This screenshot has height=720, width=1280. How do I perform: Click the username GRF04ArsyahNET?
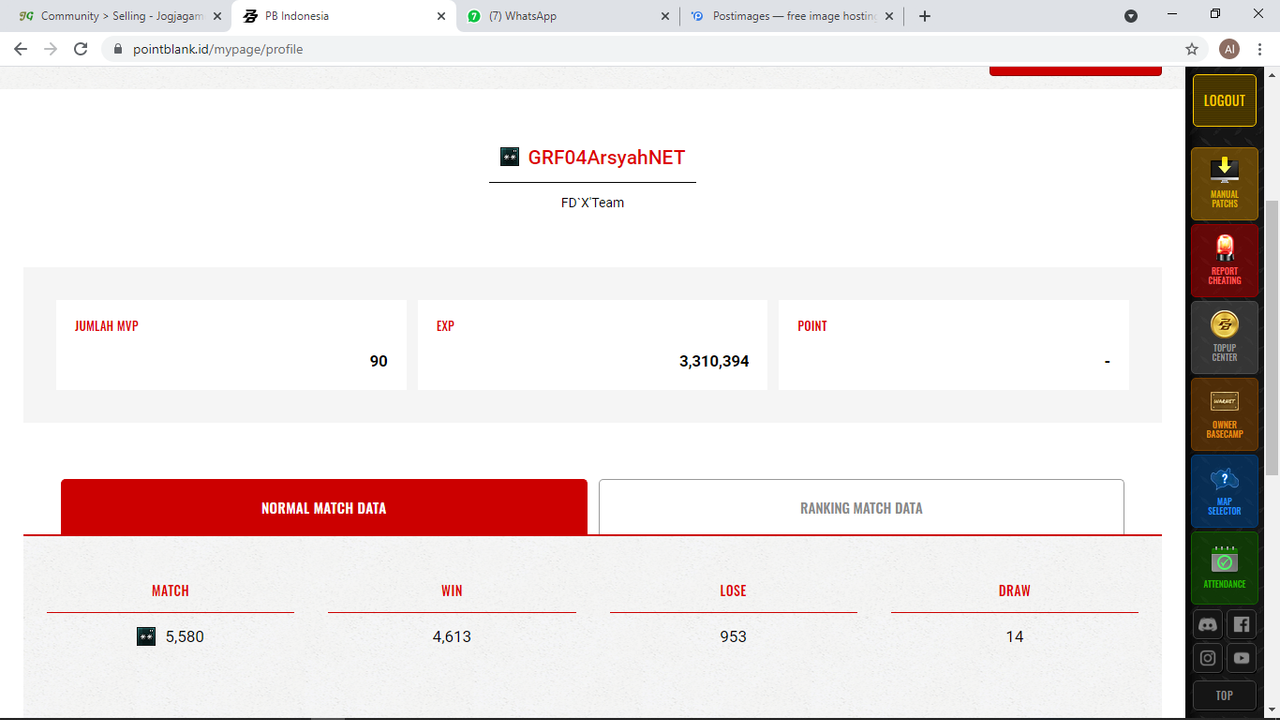point(607,157)
